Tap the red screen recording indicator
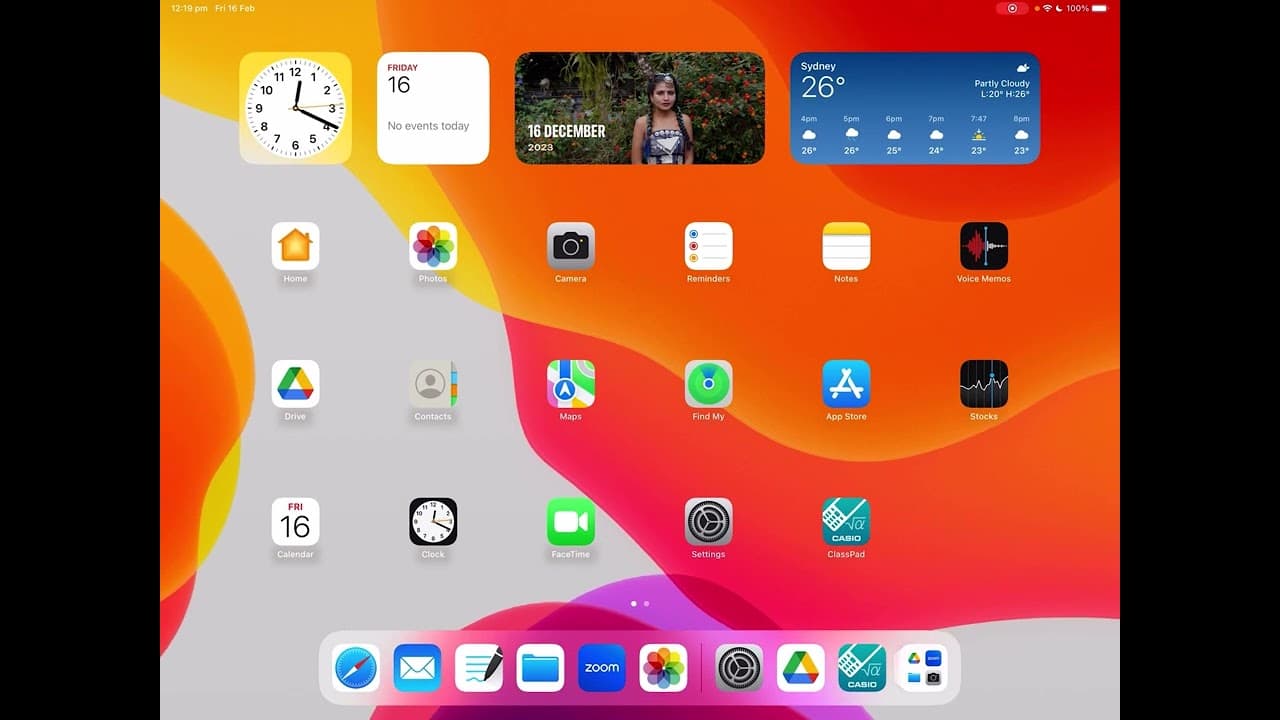 (1012, 8)
